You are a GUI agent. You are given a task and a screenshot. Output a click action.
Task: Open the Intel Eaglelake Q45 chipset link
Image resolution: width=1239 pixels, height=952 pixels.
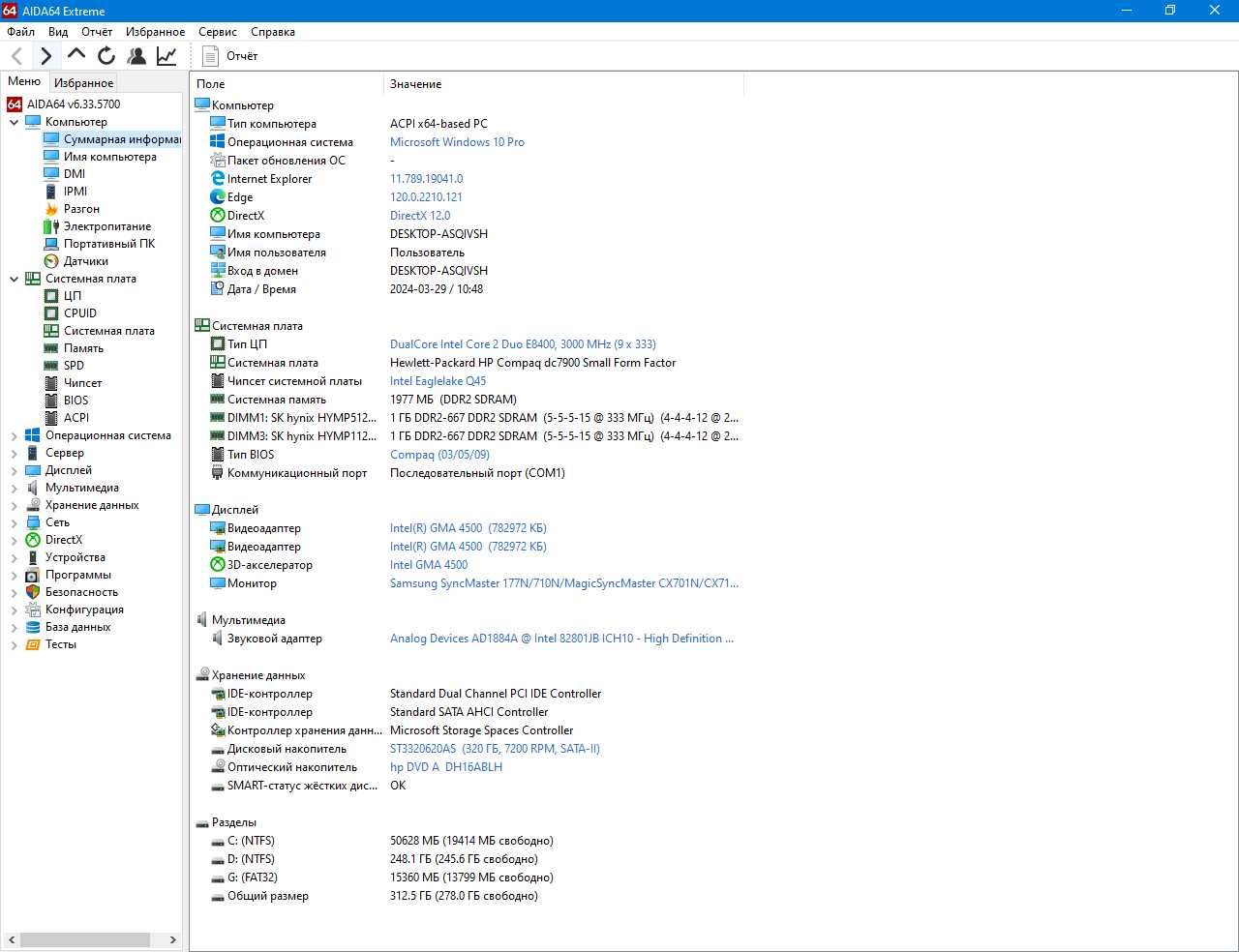point(438,381)
